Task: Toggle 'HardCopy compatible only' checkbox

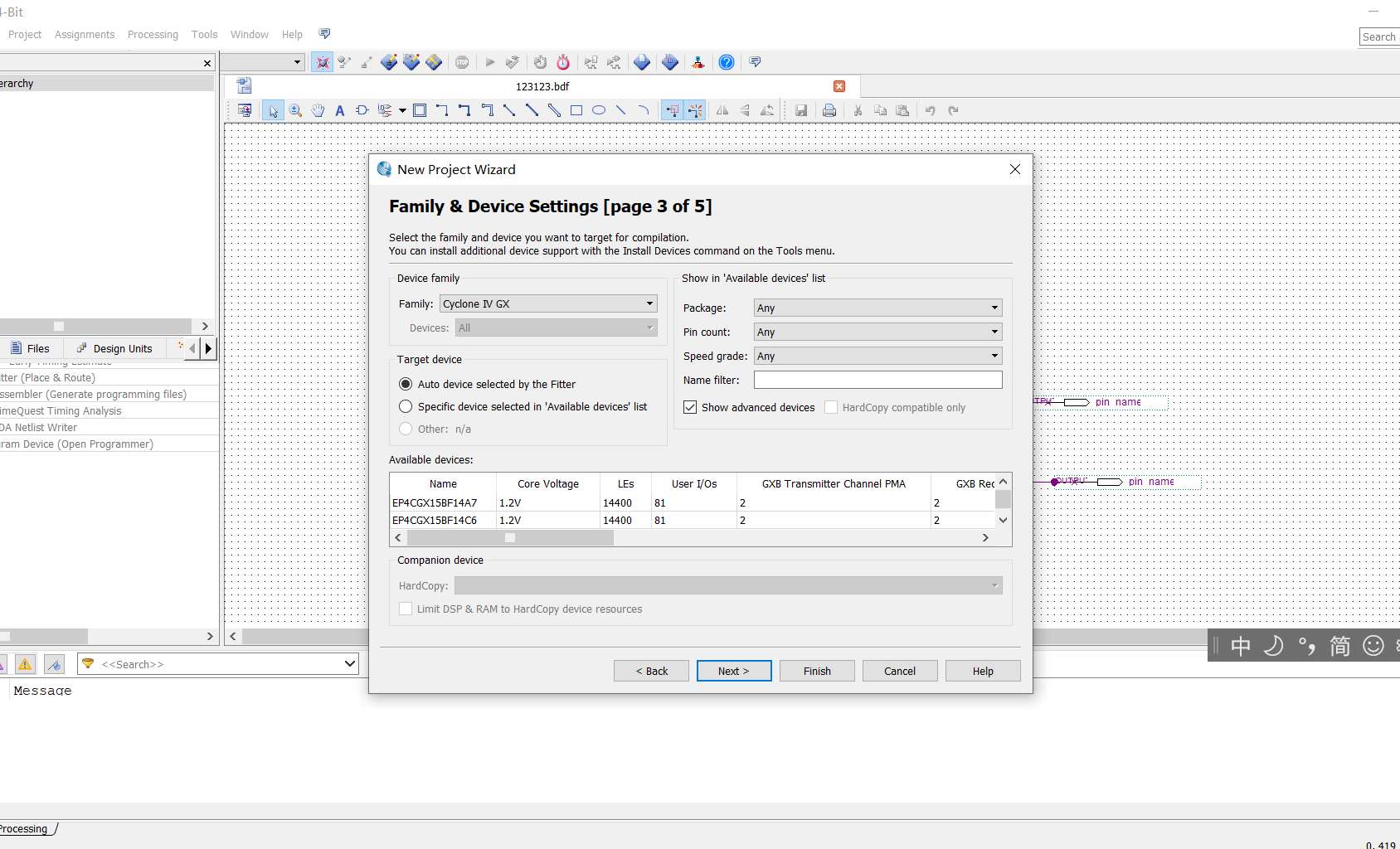Action: 896,407
